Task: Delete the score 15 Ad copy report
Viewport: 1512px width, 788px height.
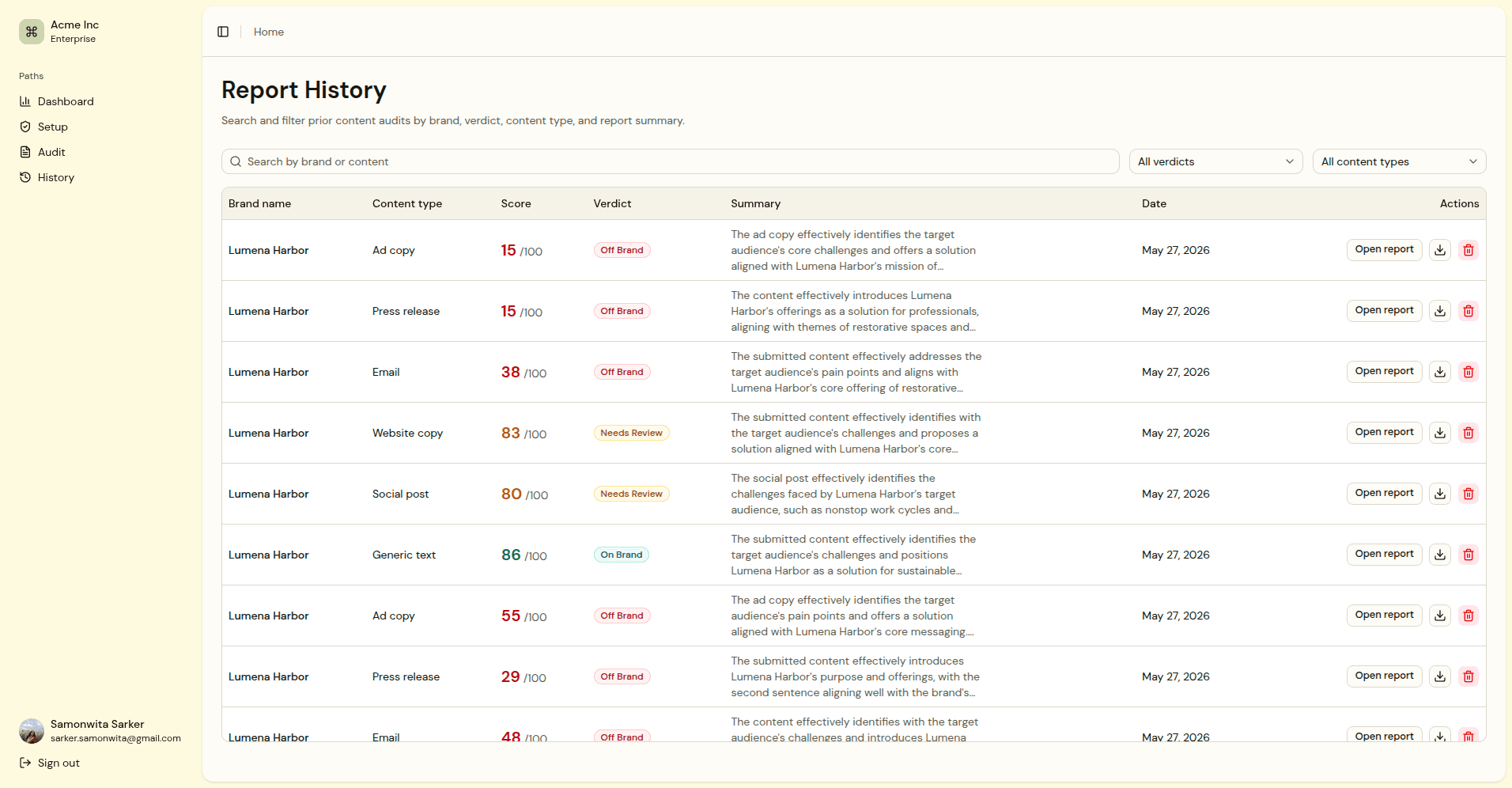Action: tap(1469, 250)
